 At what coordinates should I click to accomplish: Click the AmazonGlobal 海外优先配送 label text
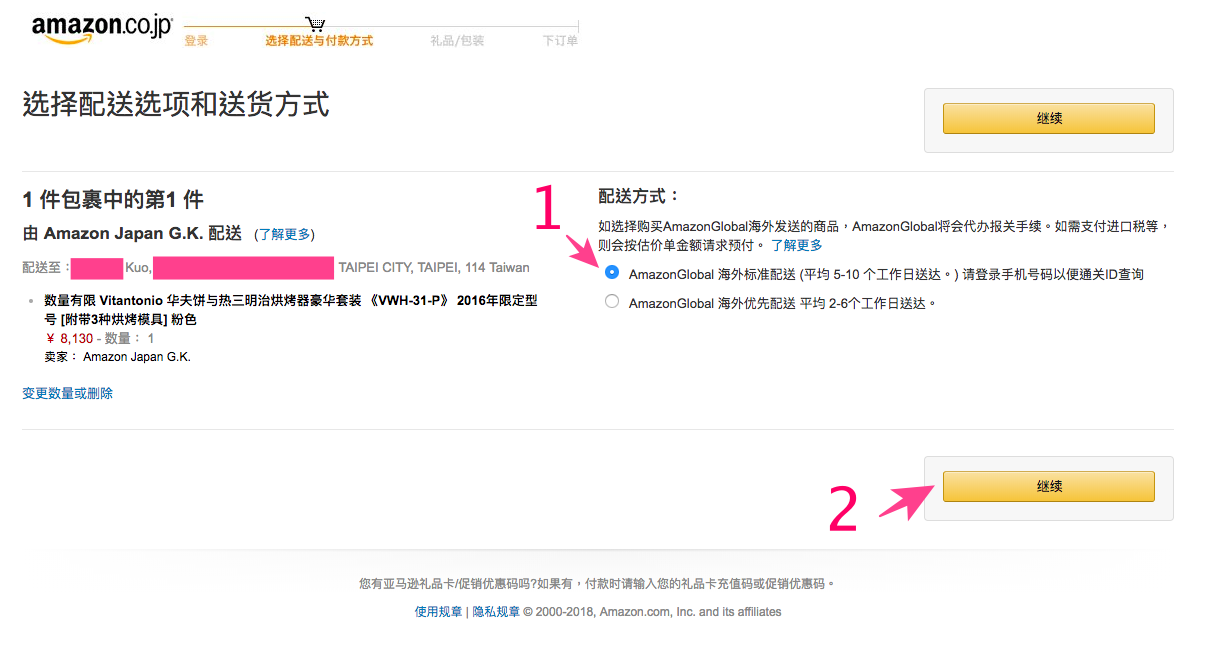pyautogui.click(x=783, y=303)
